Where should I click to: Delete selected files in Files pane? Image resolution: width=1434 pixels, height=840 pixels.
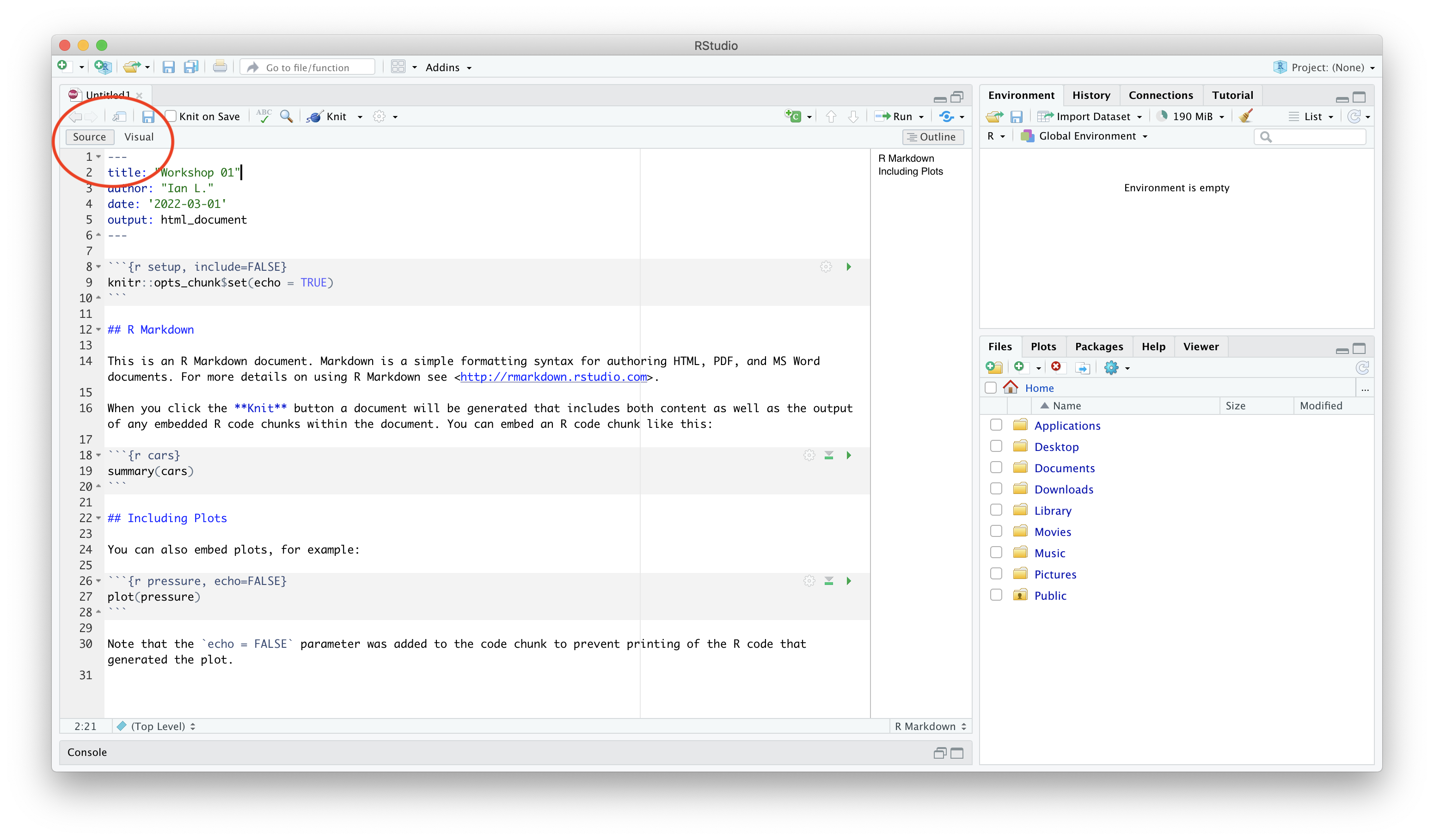pos(1057,367)
